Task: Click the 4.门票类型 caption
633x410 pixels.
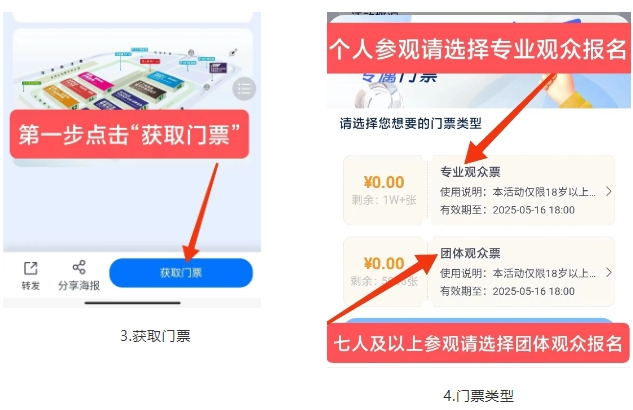Action: (x=478, y=395)
